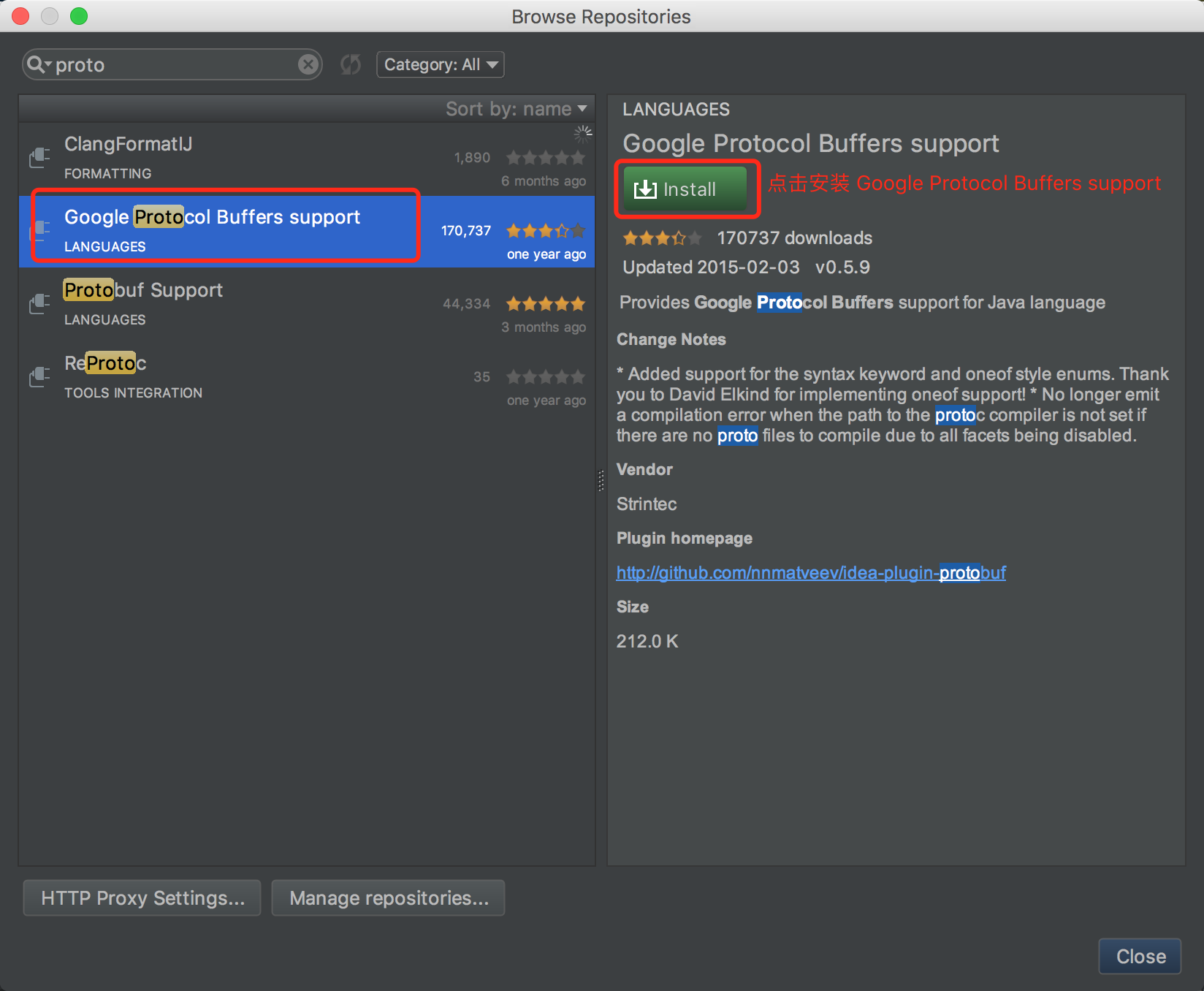The image size is (1204, 991).
Task: Open Manage repositories dialog
Action: [x=389, y=898]
